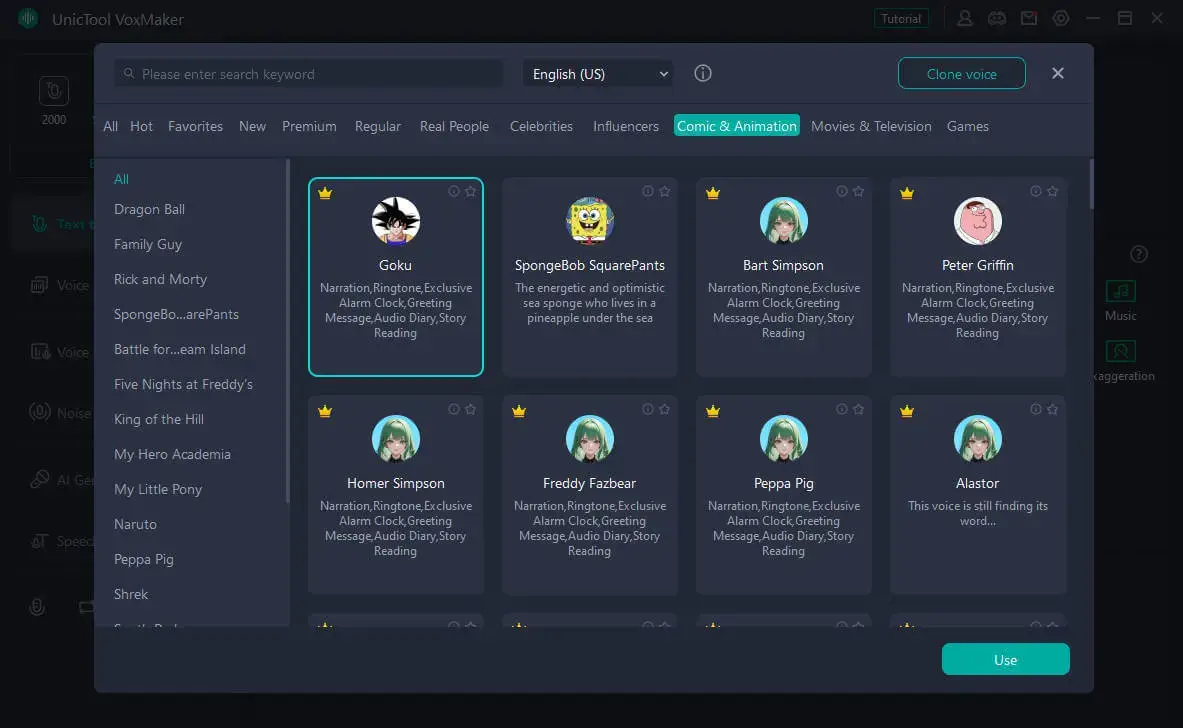Click the search magnifier icon
This screenshot has height=728, width=1183.
129,73
